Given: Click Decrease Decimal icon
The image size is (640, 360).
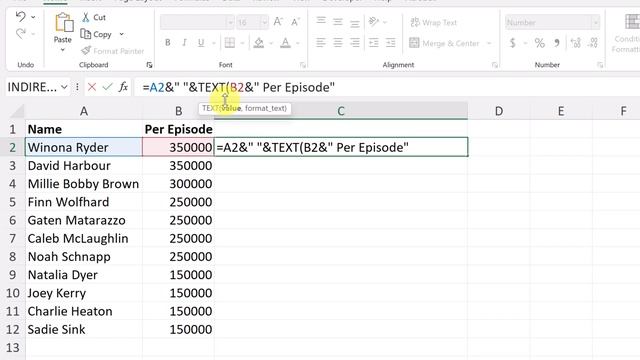Looking at the screenshot, I should [x=593, y=42].
